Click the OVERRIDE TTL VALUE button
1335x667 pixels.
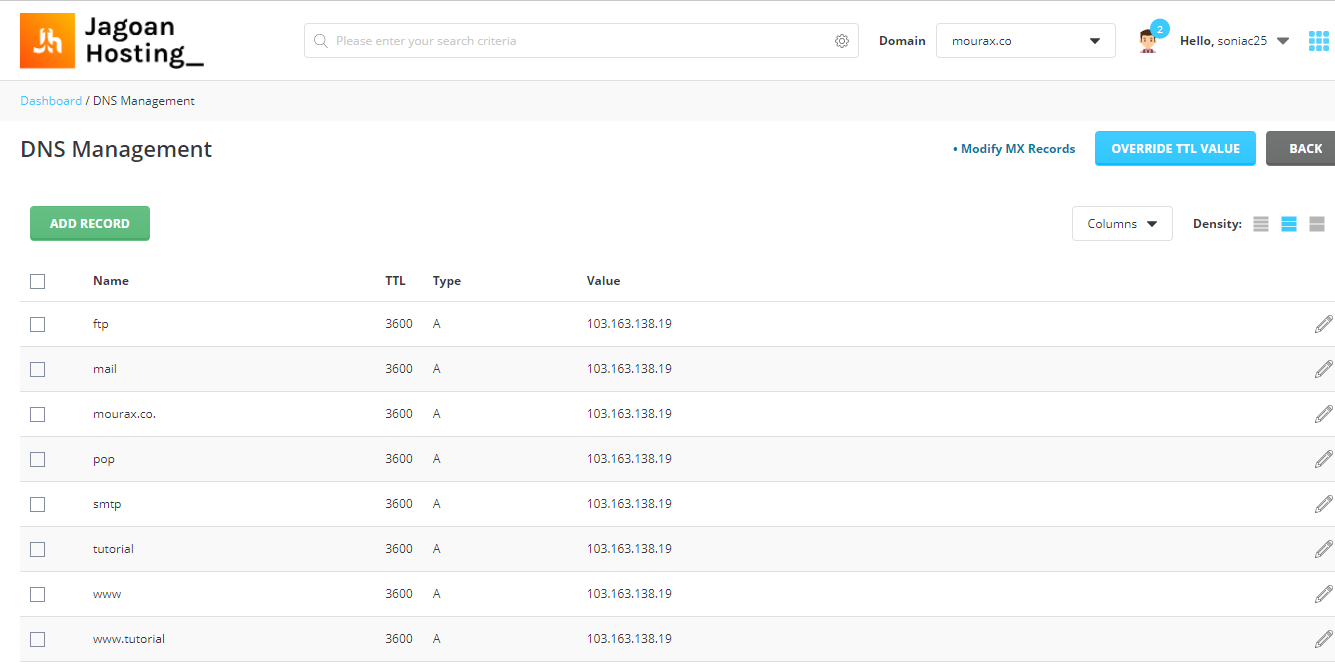click(1175, 148)
